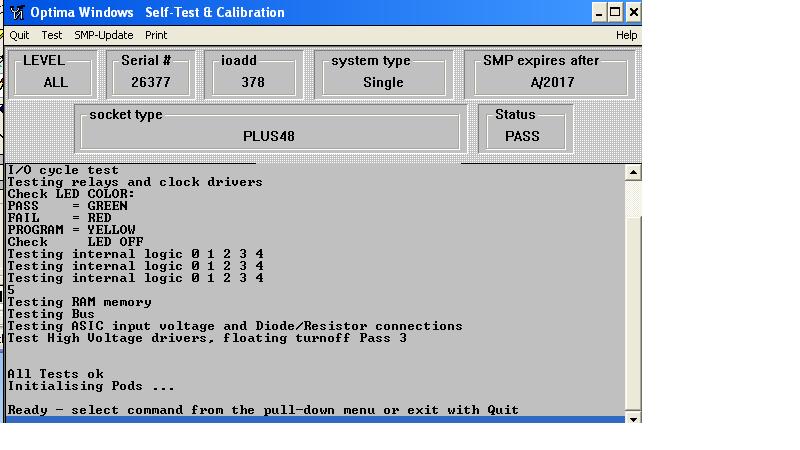Open the Test menu
The height and width of the screenshot is (450, 800).
click(x=52, y=35)
